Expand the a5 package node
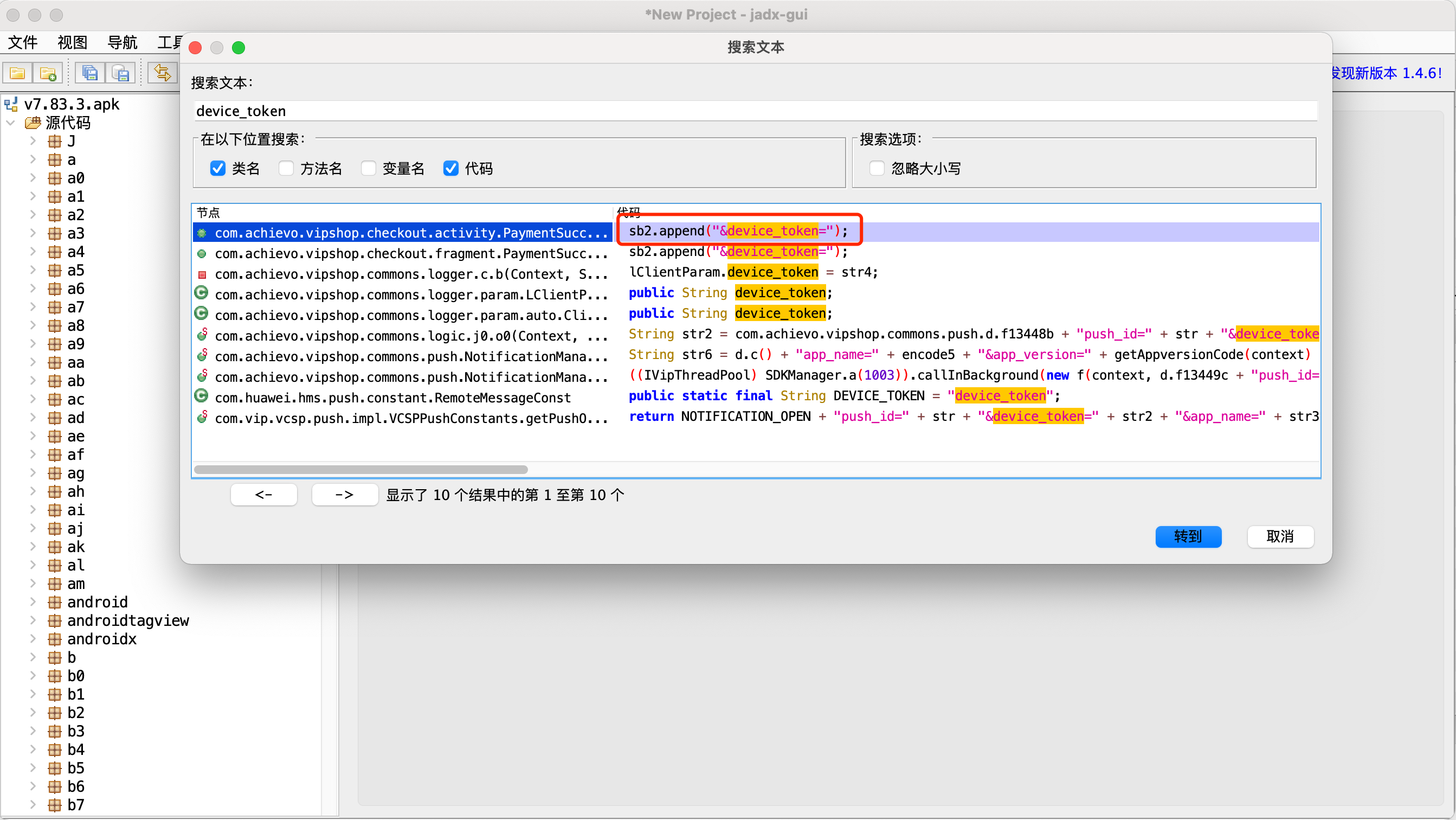Viewport: 1456px width, 820px height. (x=33, y=270)
